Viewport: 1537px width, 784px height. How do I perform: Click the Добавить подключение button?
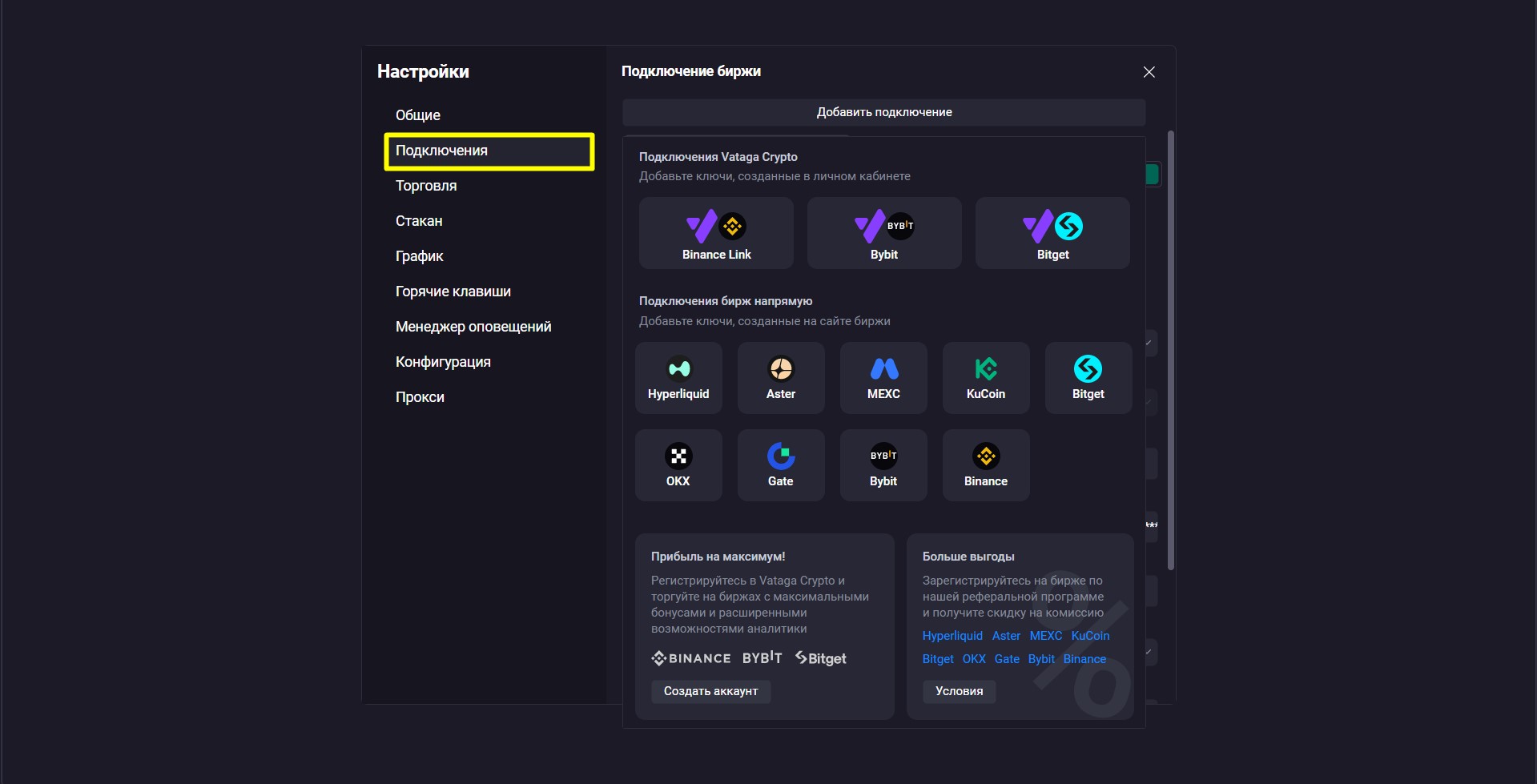[884, 112]
